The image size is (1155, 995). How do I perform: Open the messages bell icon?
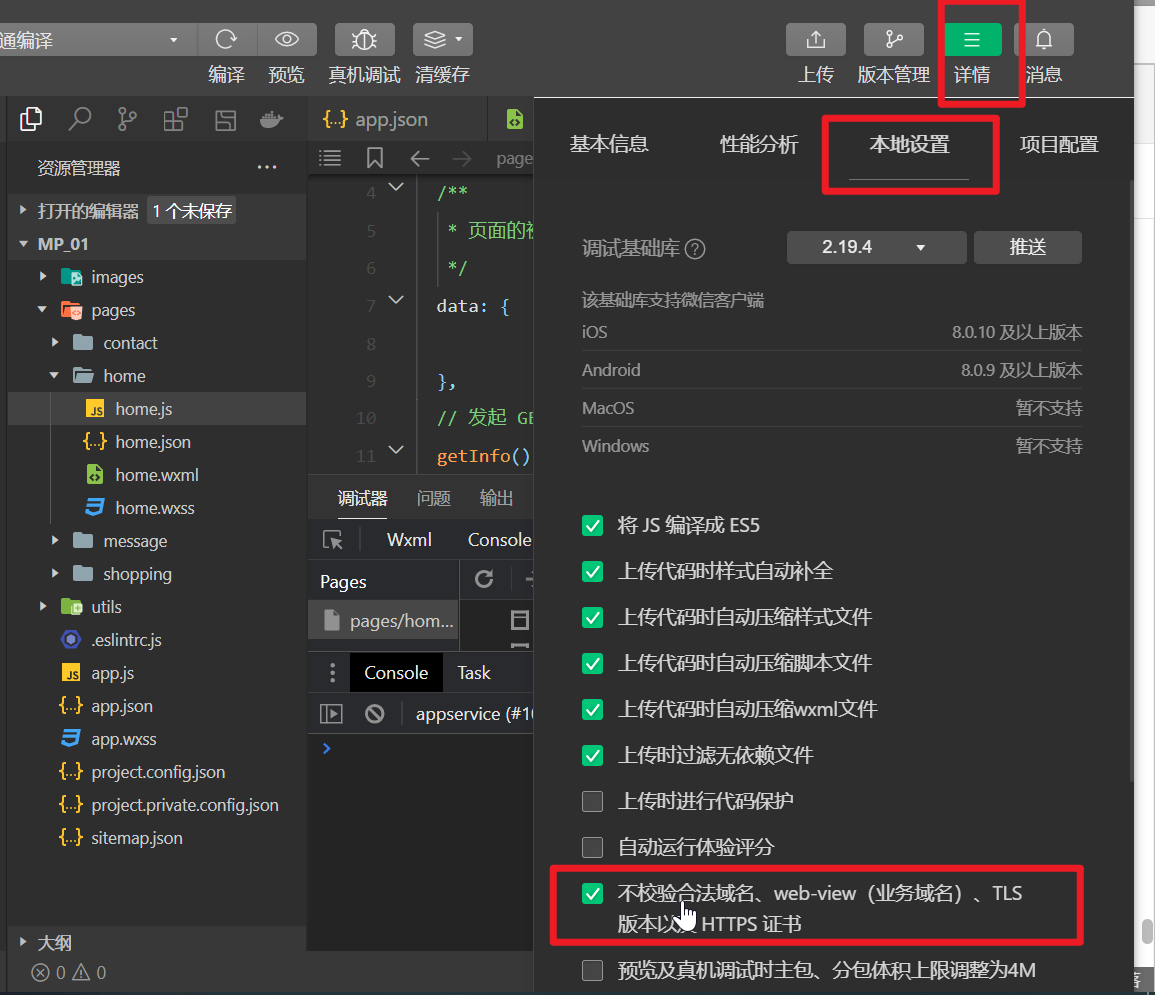1044,39
